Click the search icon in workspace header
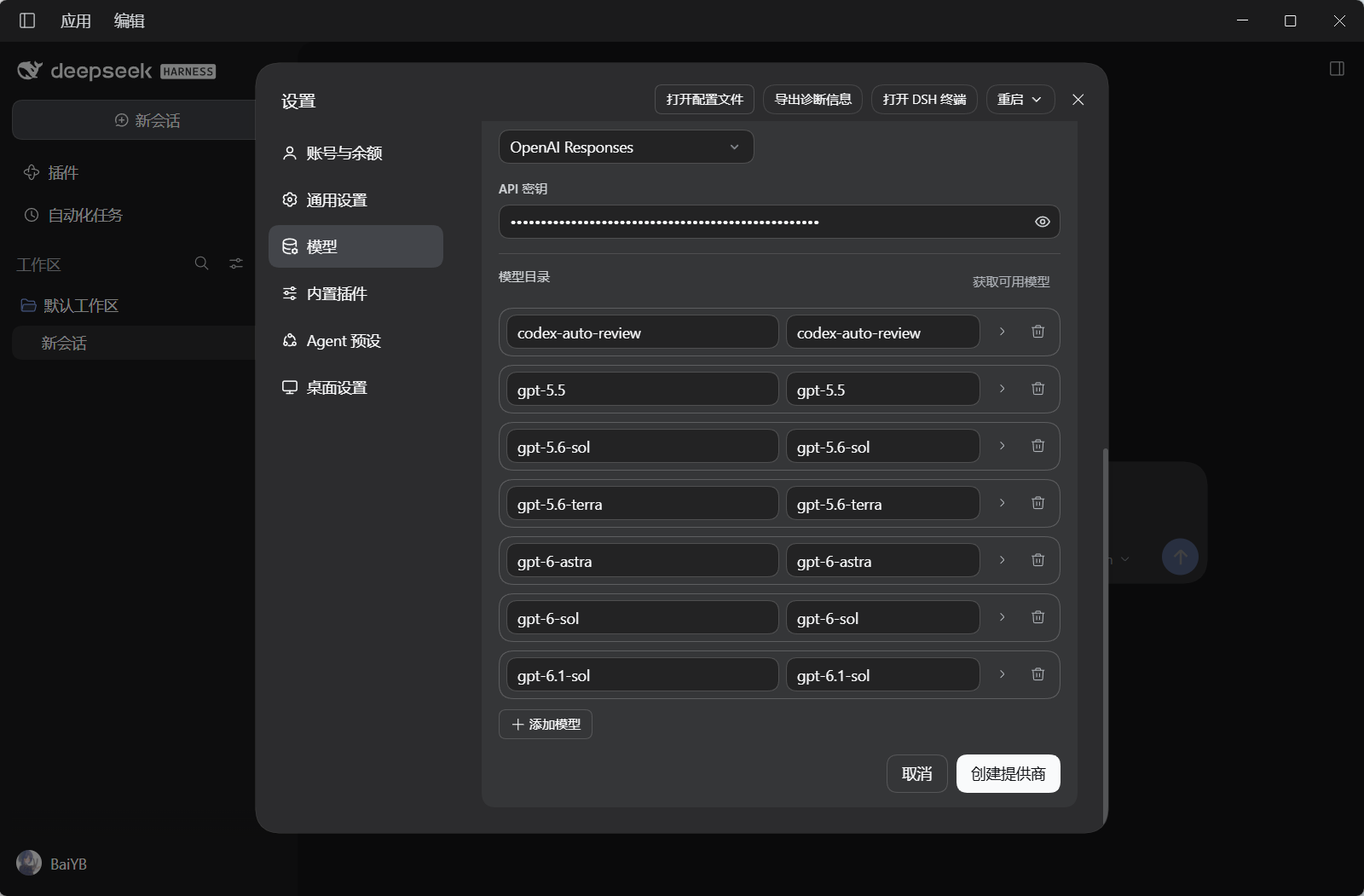Screen dimensions: 1364x896 (201, 263)
